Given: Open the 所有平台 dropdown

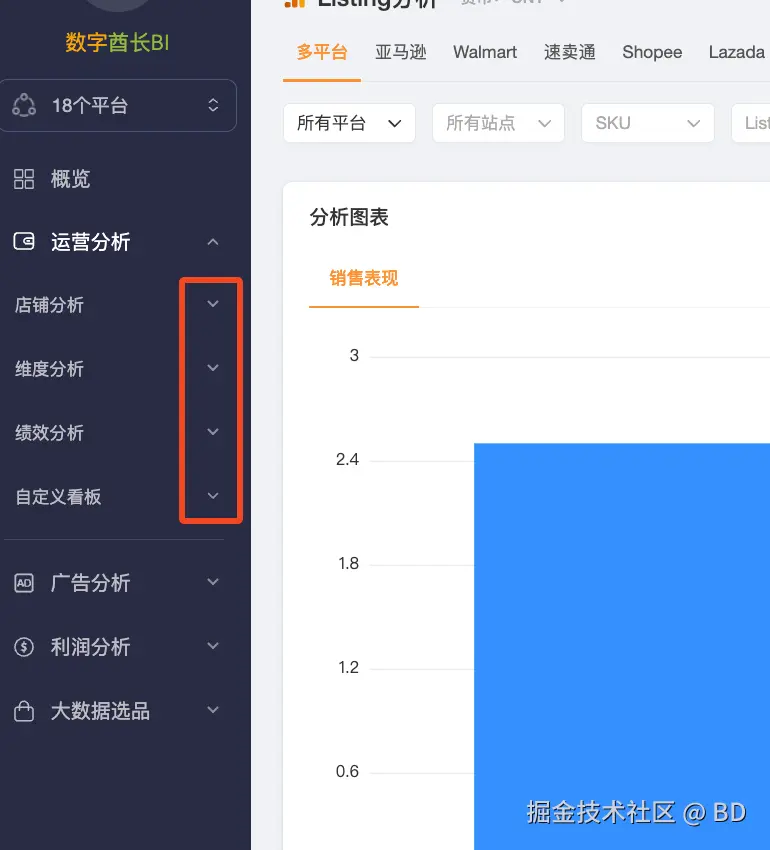Looking at the screenshot, I should tap(349, 123).
